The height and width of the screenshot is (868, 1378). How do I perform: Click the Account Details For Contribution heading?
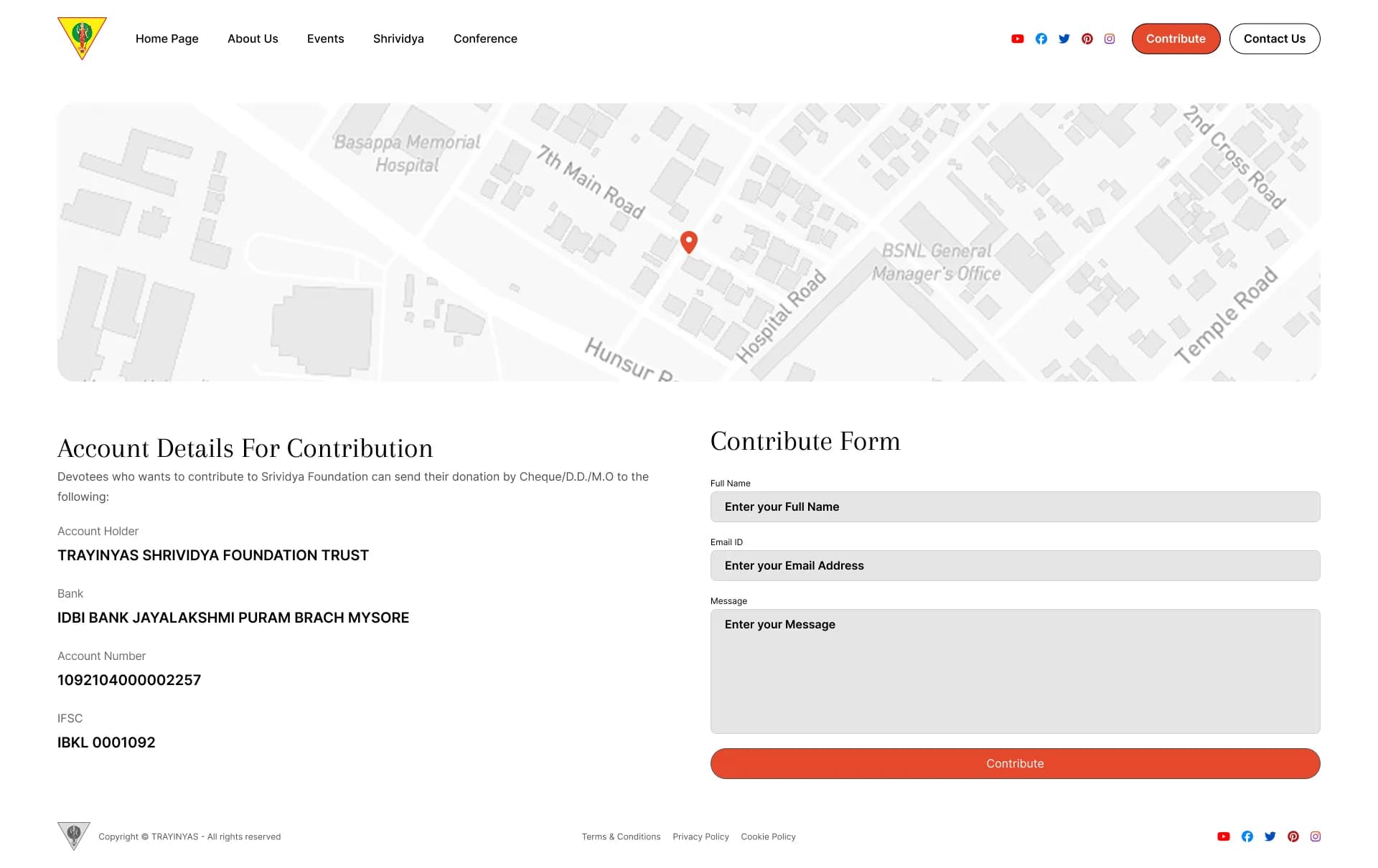(245, 448)
